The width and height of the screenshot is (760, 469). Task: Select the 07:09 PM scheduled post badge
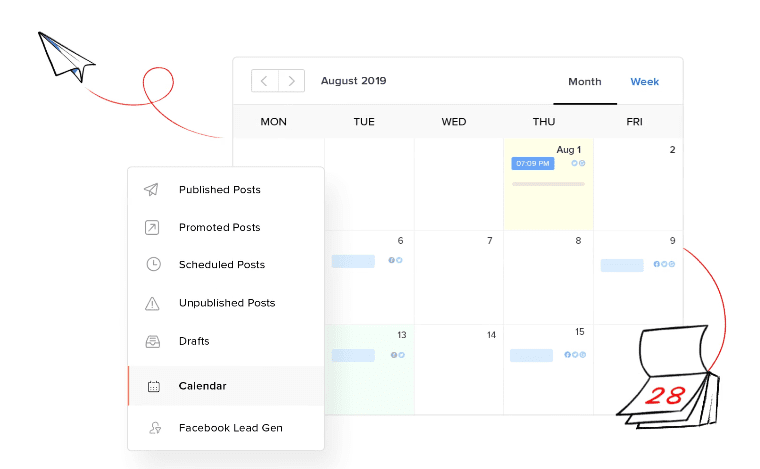[x=533, y=163]
